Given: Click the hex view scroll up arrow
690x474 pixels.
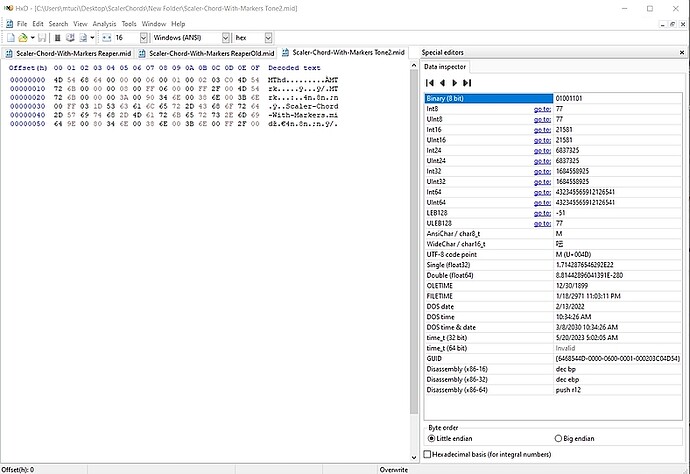Looking at the screenshot, I should click(414, 65).
